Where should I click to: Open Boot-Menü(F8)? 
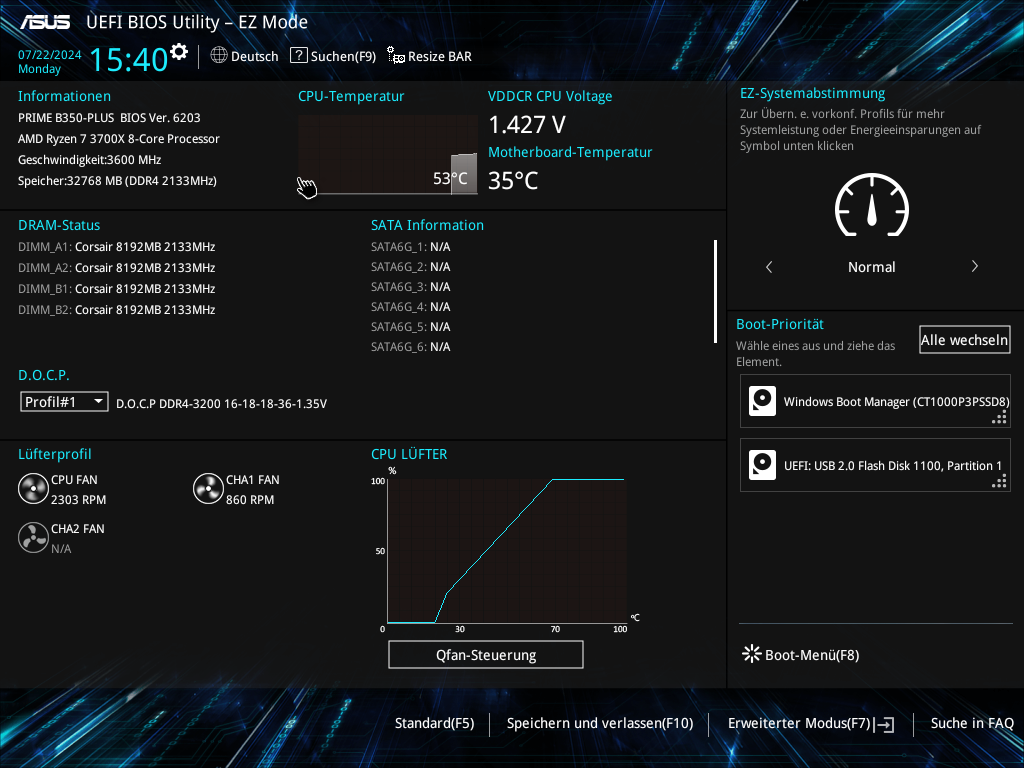coord(812,654)
